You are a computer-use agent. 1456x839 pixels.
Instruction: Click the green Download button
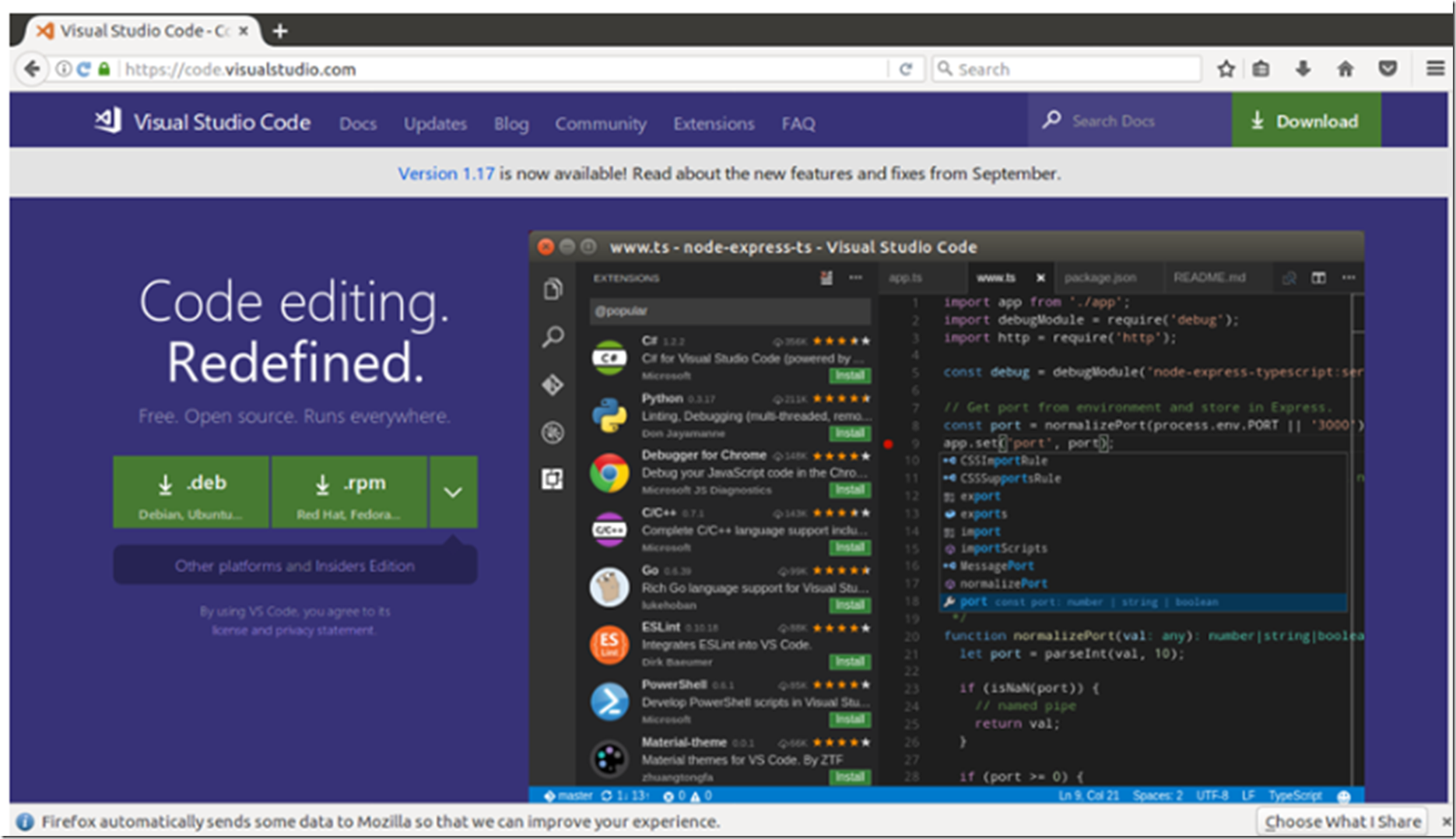(x=1306, y=121)
